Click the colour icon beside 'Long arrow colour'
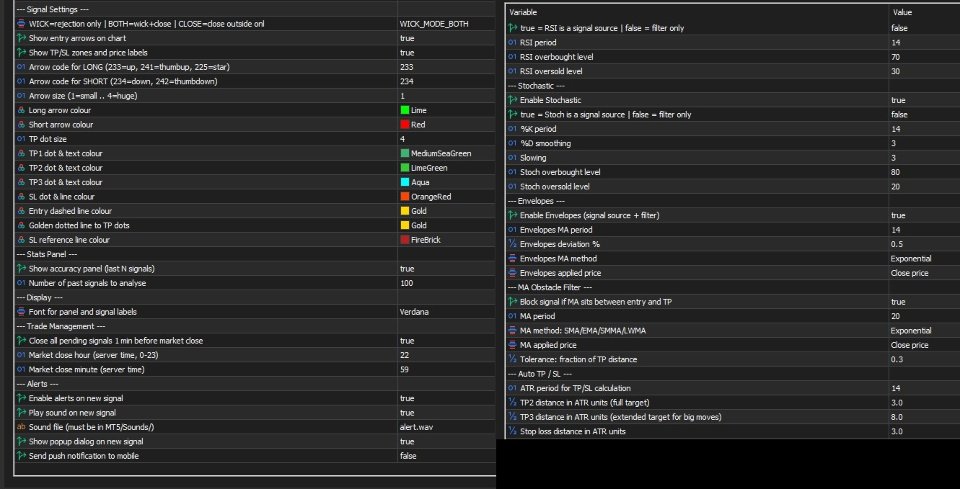The image size is (960, 489). 21,110
